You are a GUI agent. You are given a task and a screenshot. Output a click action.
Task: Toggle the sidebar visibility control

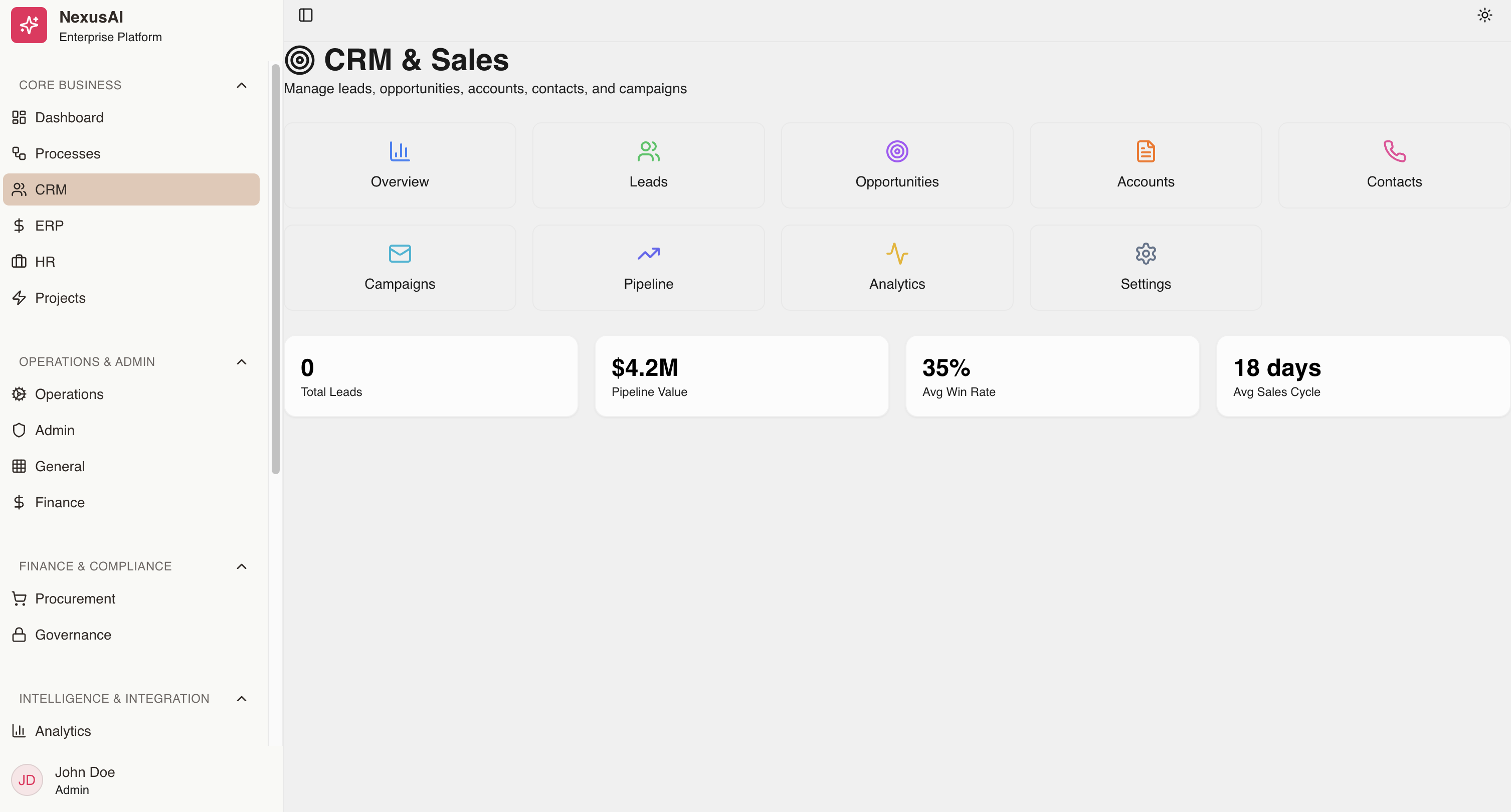306,15
